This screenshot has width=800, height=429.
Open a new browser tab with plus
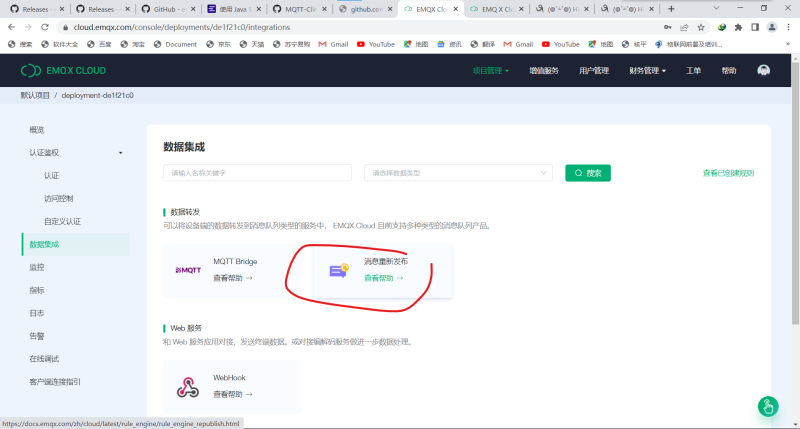671,9
